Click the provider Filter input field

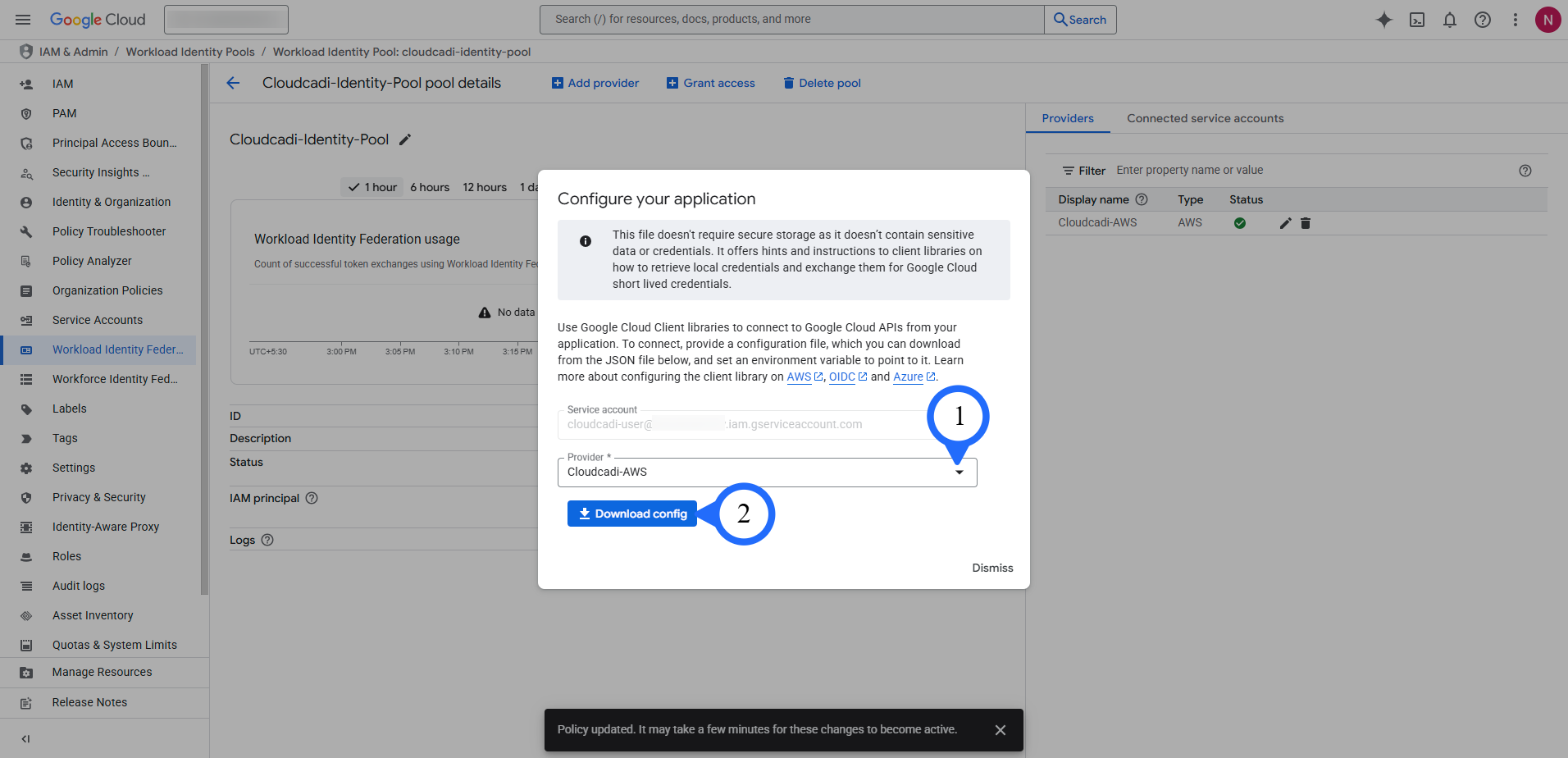point(1312,170)
